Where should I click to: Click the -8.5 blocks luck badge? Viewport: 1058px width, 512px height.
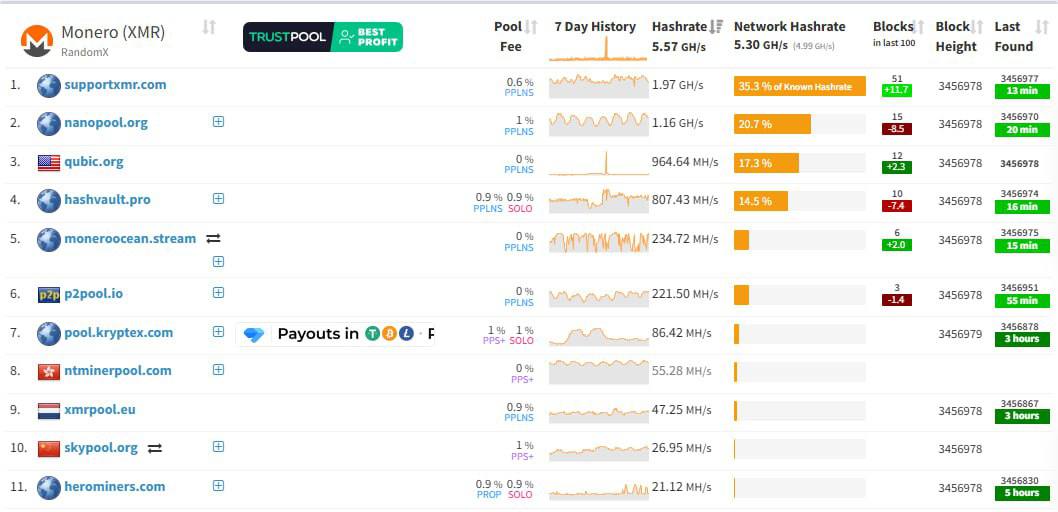(897, 129)
